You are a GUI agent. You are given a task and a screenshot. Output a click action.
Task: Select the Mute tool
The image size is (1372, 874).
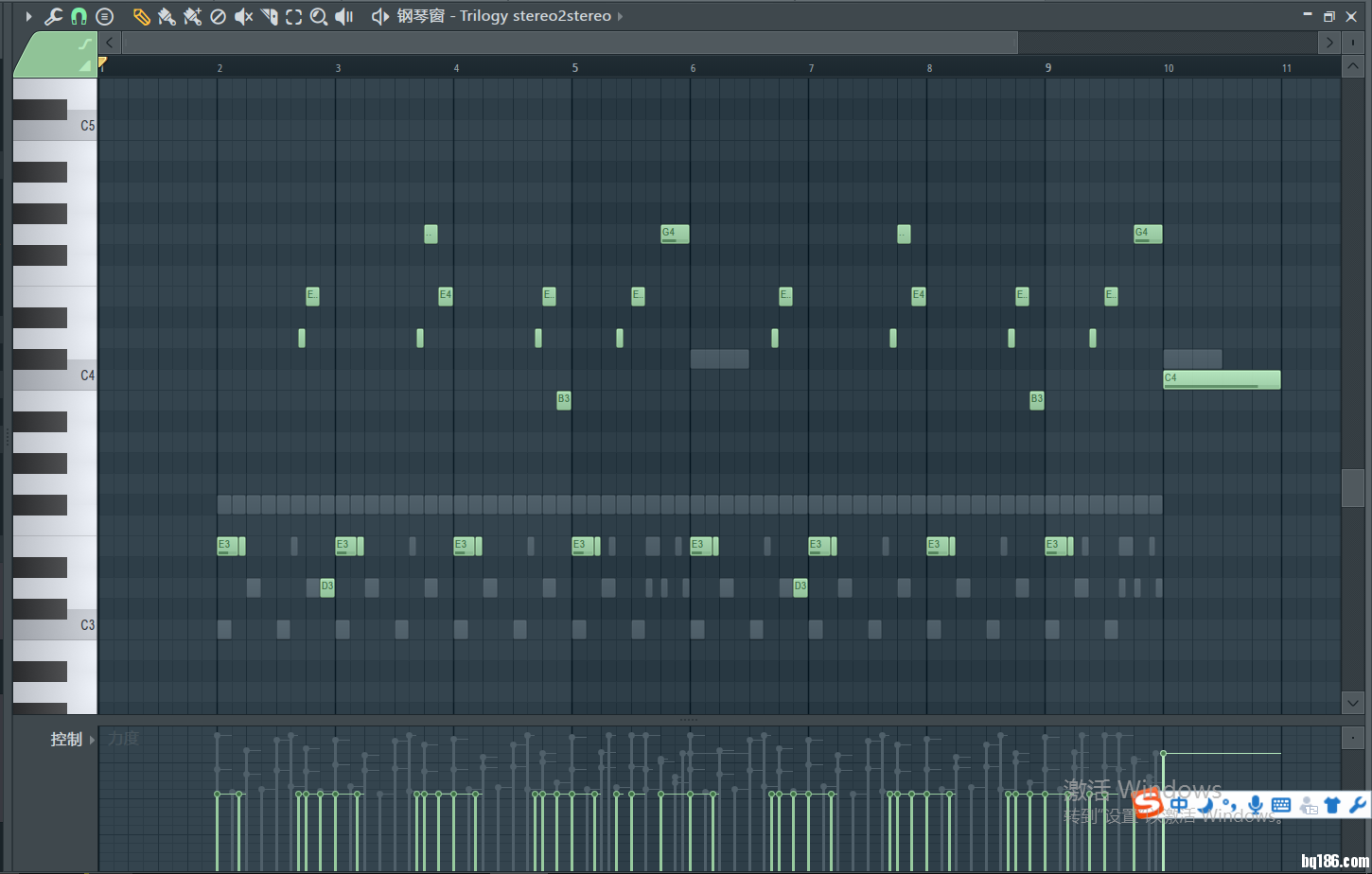coord(243,16)
